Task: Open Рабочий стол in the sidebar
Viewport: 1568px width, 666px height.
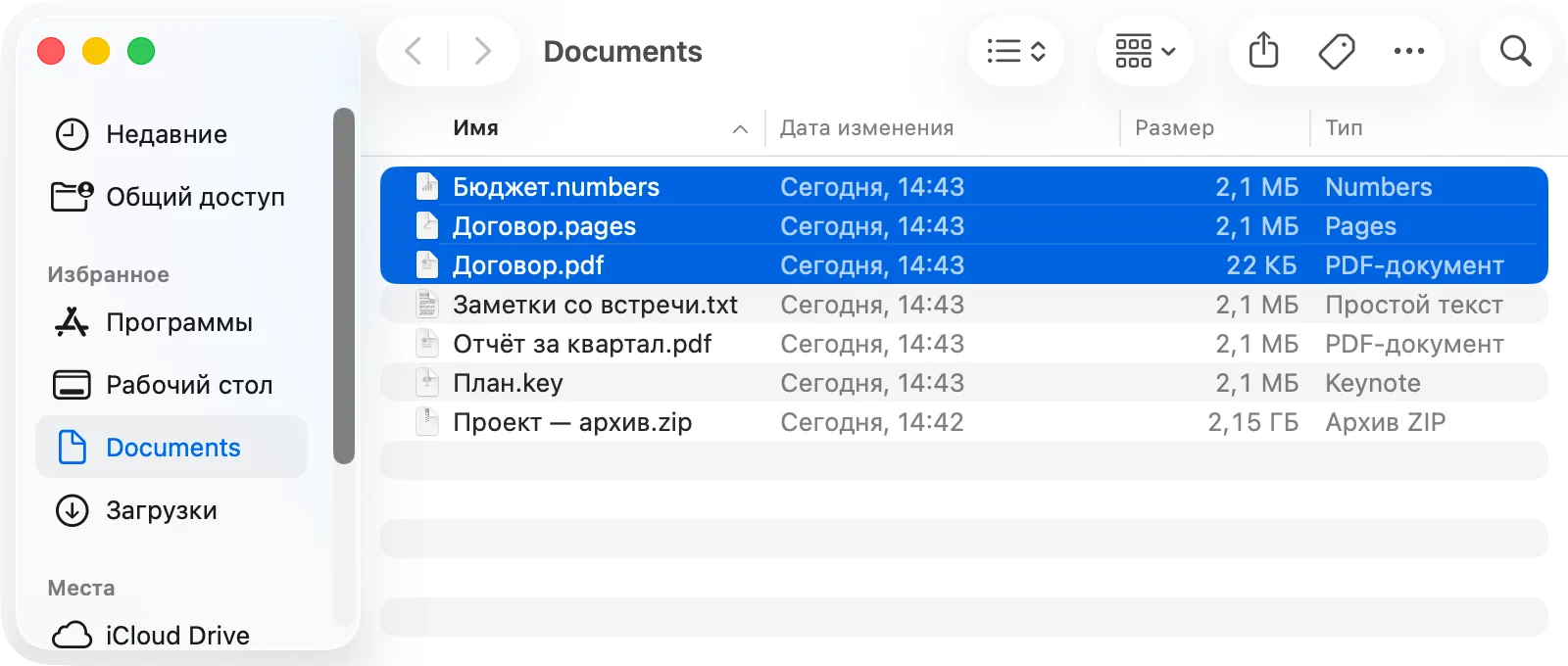Action: pyautogui.click(x=171, y=385)
